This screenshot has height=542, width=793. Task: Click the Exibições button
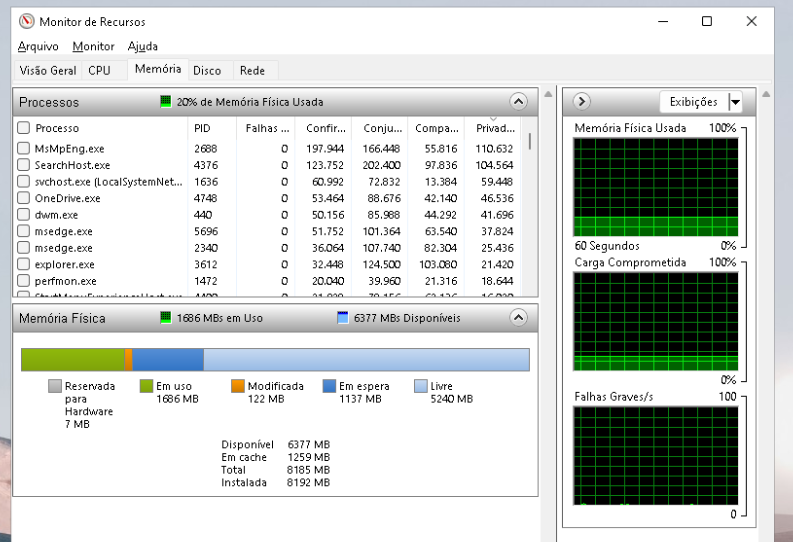pyautogui.click(x=693, y=102)
